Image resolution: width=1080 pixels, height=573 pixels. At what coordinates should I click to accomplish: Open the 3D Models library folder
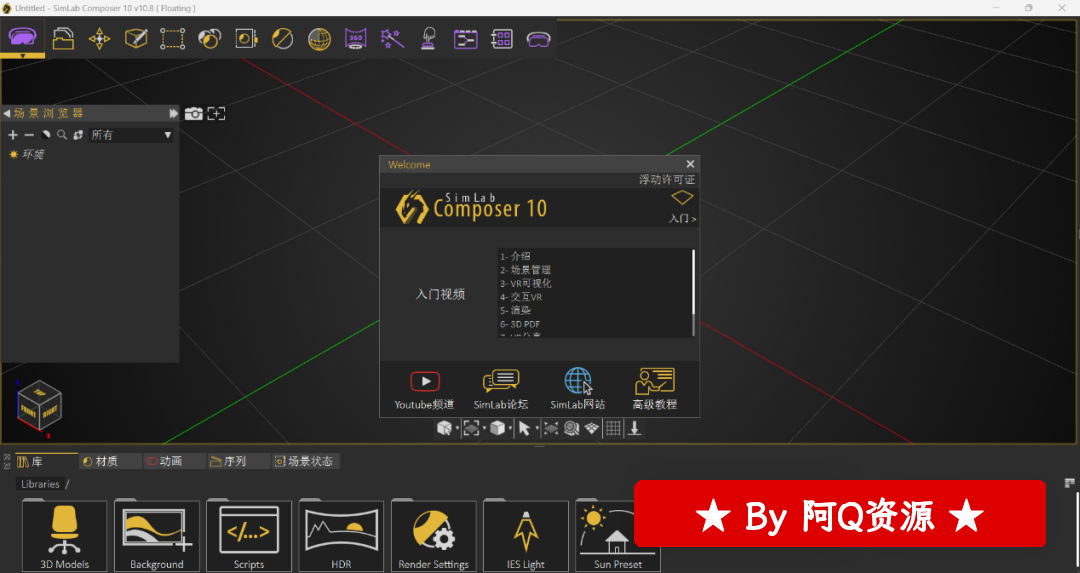pos(65,536)
